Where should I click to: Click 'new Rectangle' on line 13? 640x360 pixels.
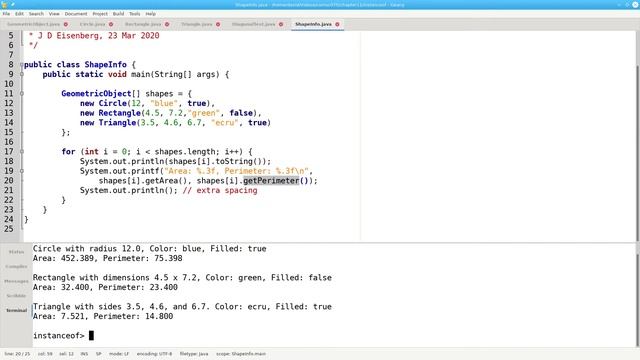pyautogui.click(x=110, y=113)
